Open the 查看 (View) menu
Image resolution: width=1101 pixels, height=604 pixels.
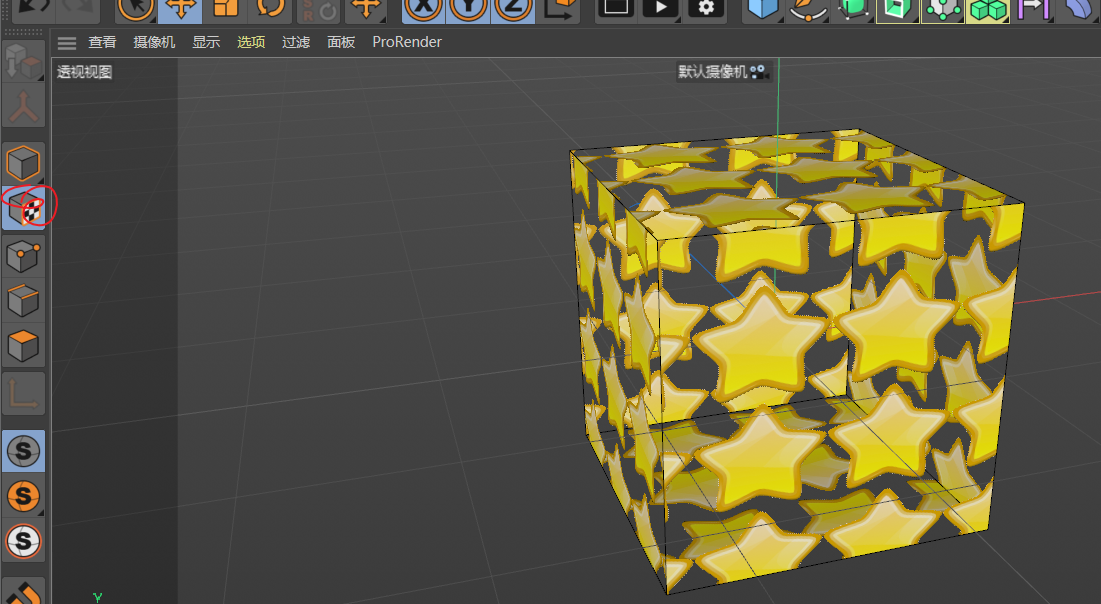click(x=102, y=43)
